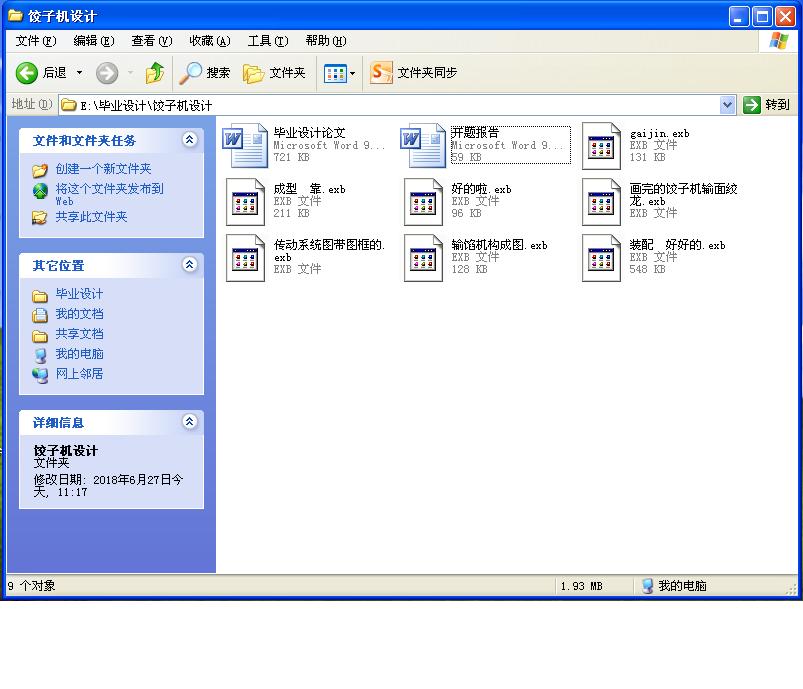This screenshot has width=803, height=689.
Task: Open the 工具(T) menu
Action: click(268, 41)
